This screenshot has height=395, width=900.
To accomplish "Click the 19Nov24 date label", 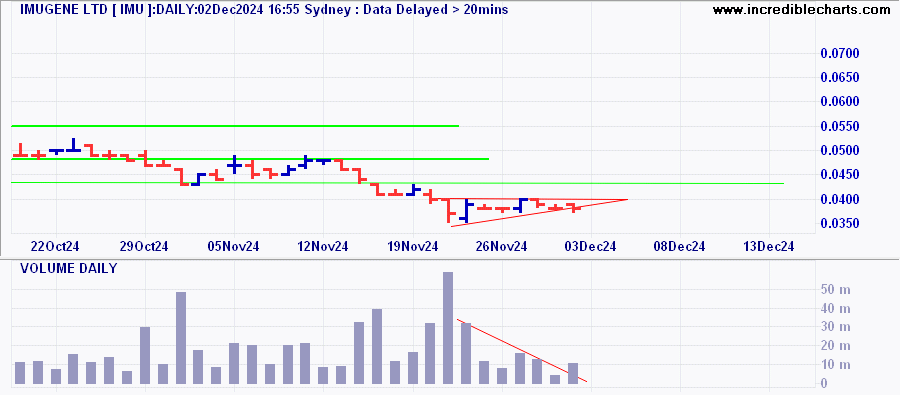I will pos(413,246).
